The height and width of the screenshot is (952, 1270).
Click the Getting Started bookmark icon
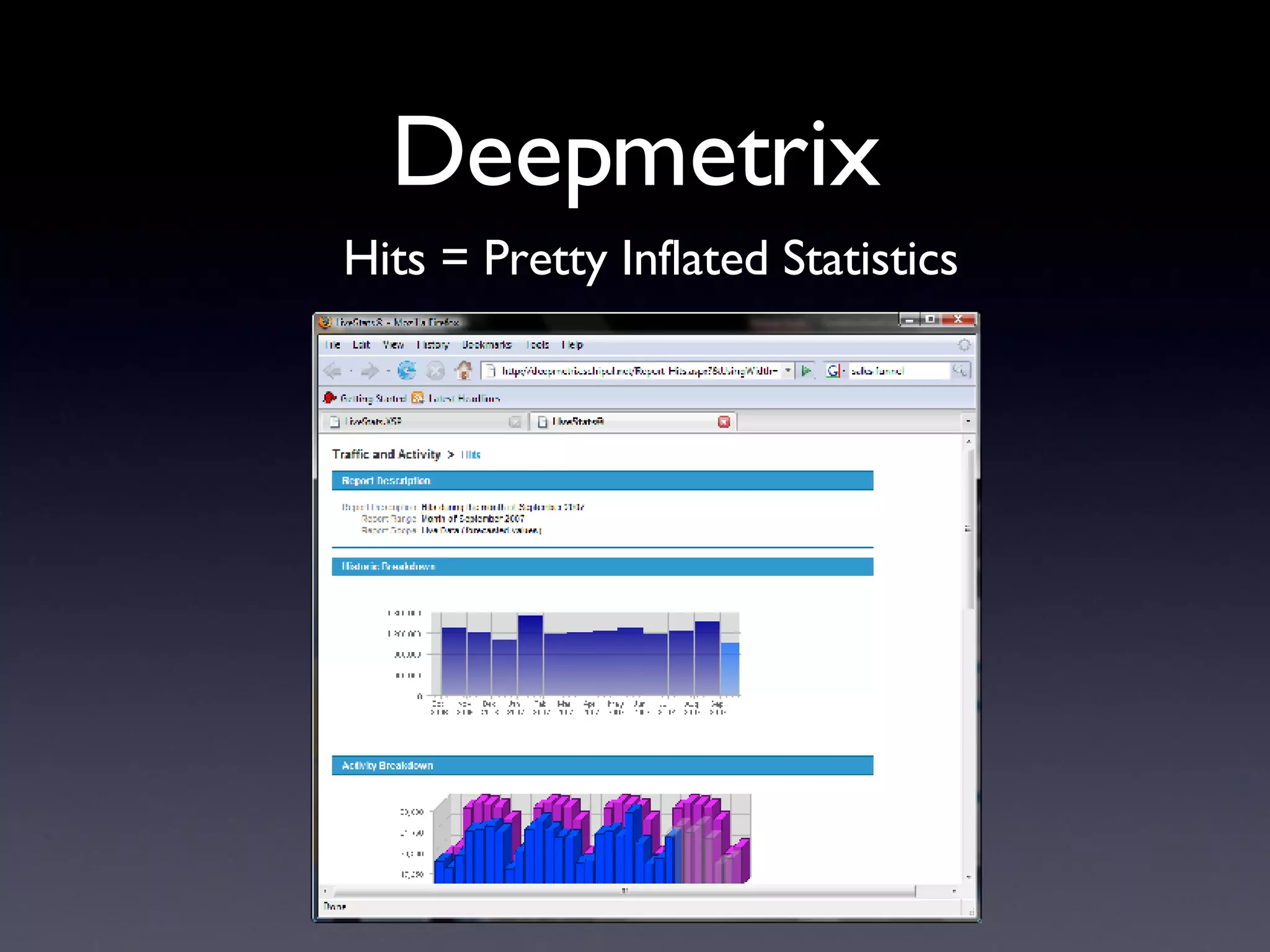[x=330, y=398]
